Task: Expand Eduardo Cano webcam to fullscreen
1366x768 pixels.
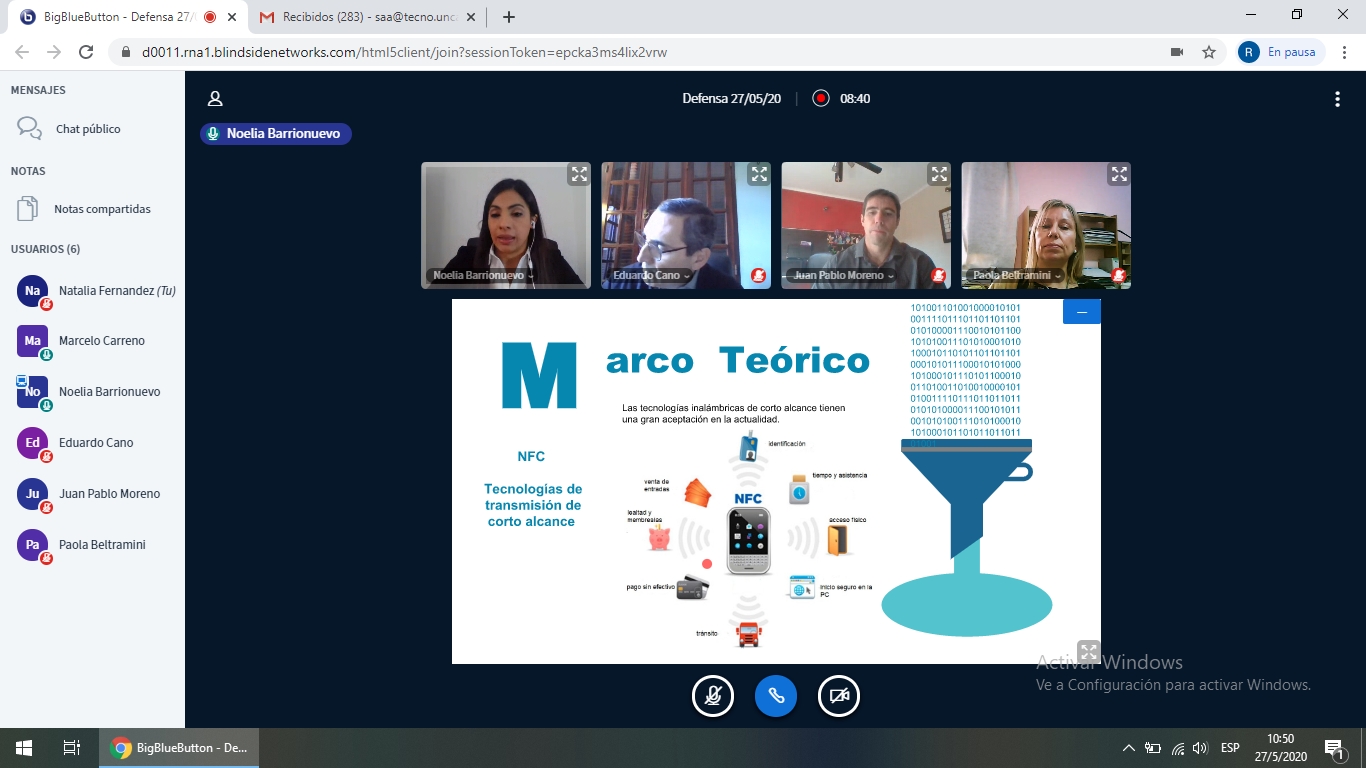Action: (x=759, y=174)
